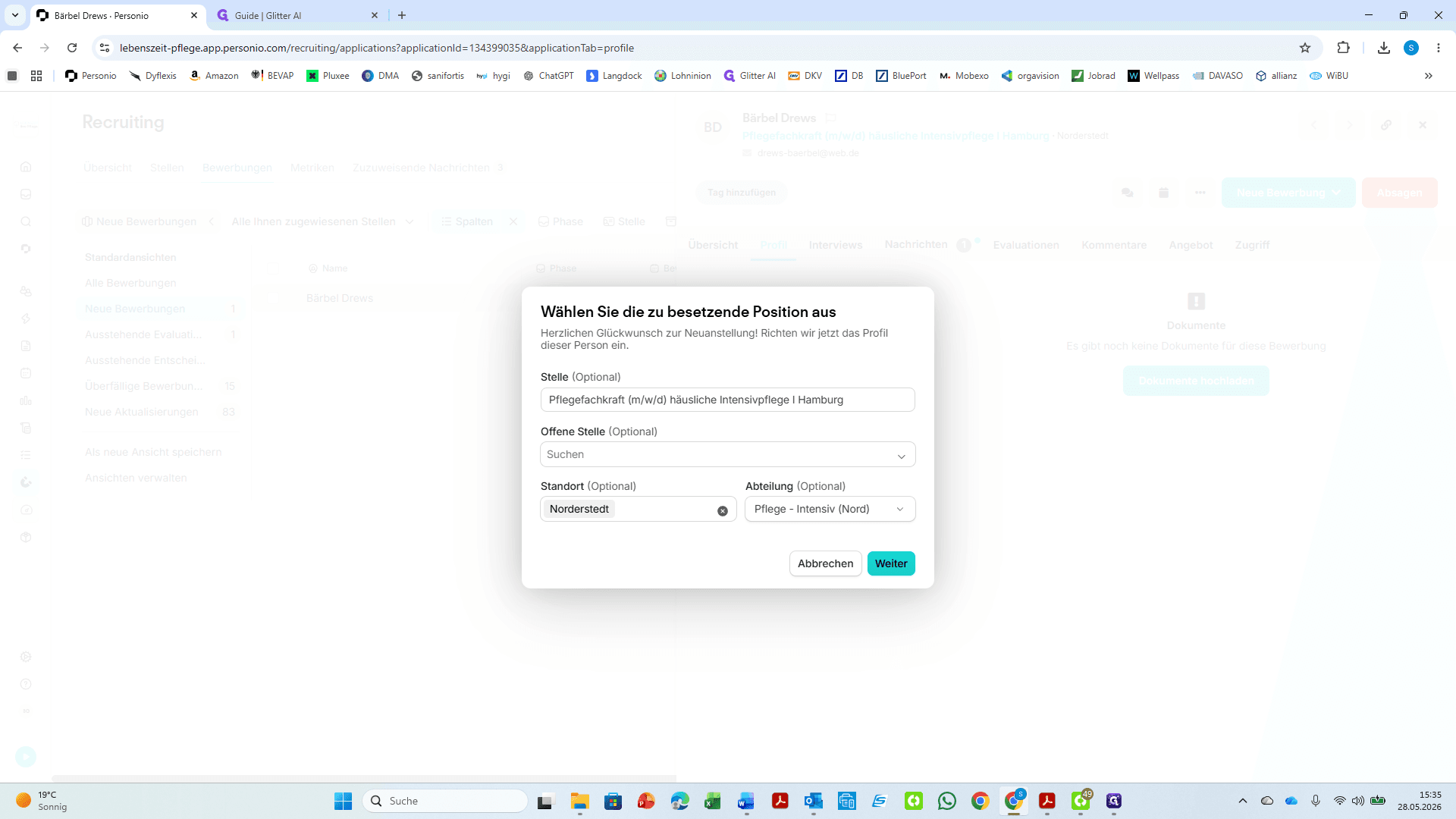The width and height of the screenshot is (1456, 819).
Task: Open the Dyflexis bookmark
Action: click(152, 76)
